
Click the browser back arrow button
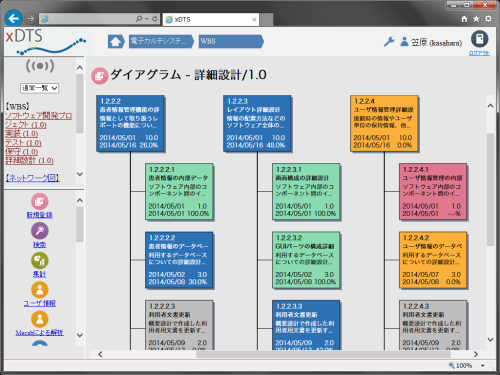[14, 18]
